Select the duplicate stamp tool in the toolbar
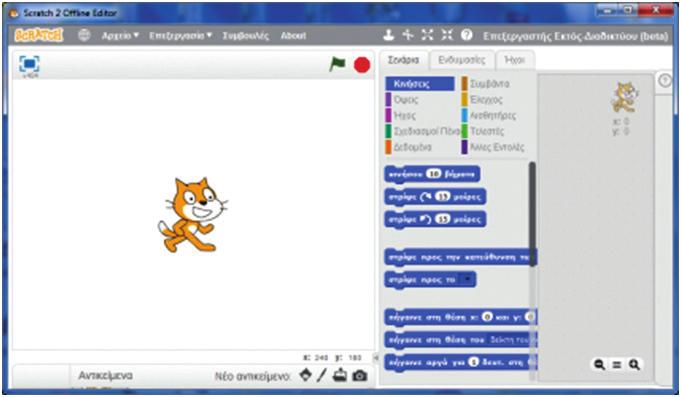The width and height of the screenshot is (681, 397). [388, 35]
